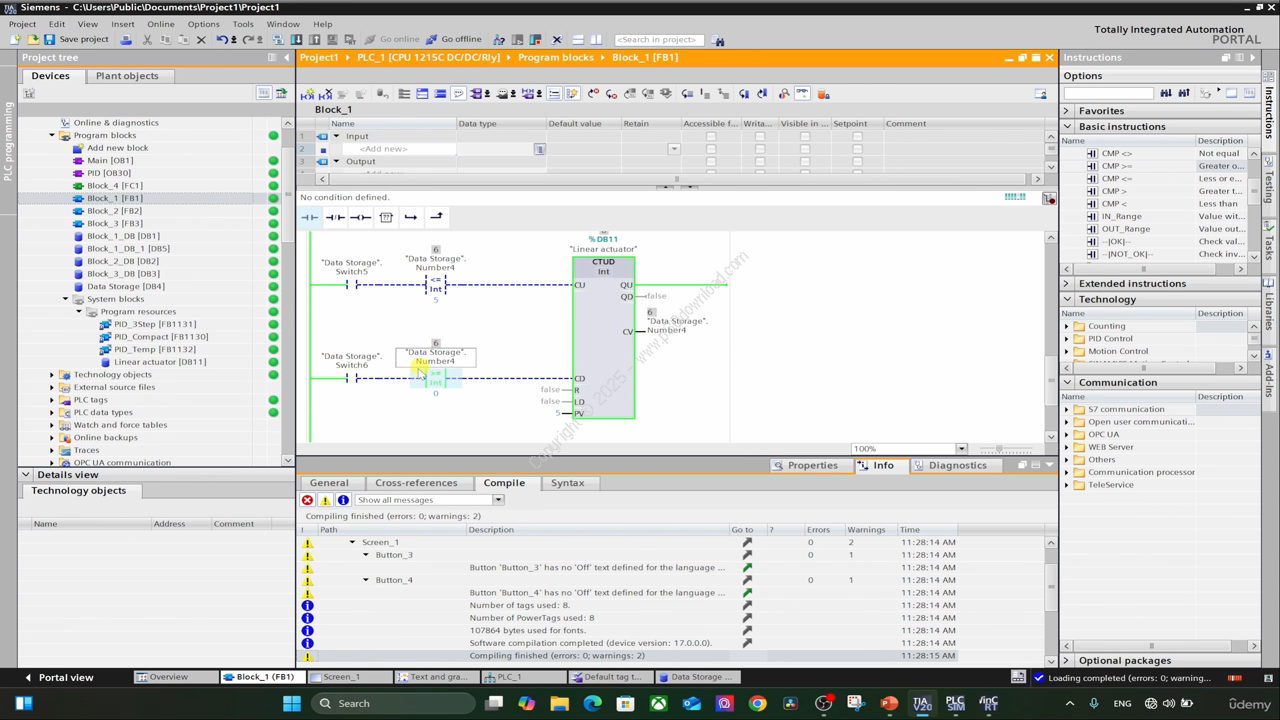
Task: Click the close branch icon
Action: 436,217
